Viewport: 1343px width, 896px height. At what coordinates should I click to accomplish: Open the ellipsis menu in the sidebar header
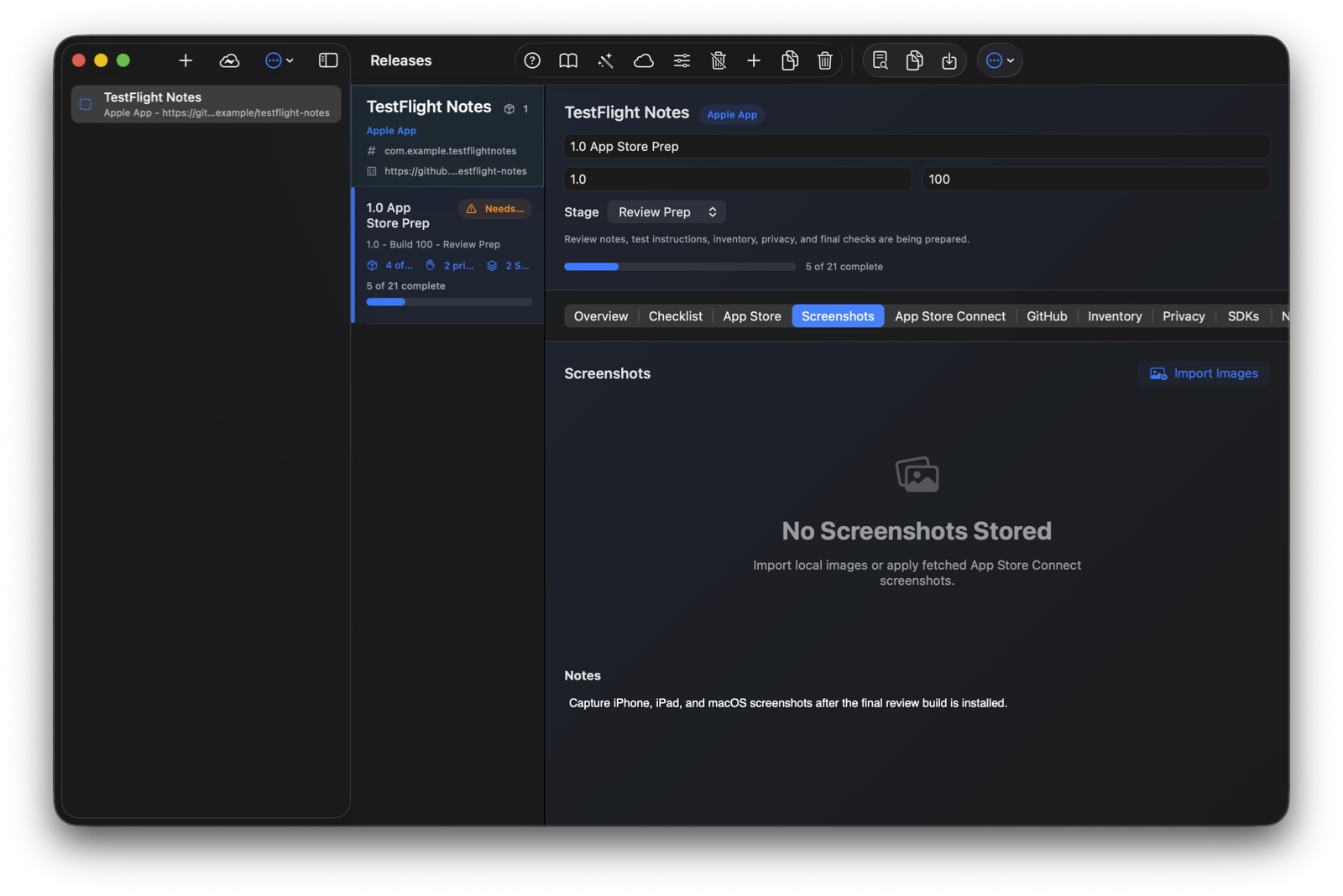(x=279, y=60)
